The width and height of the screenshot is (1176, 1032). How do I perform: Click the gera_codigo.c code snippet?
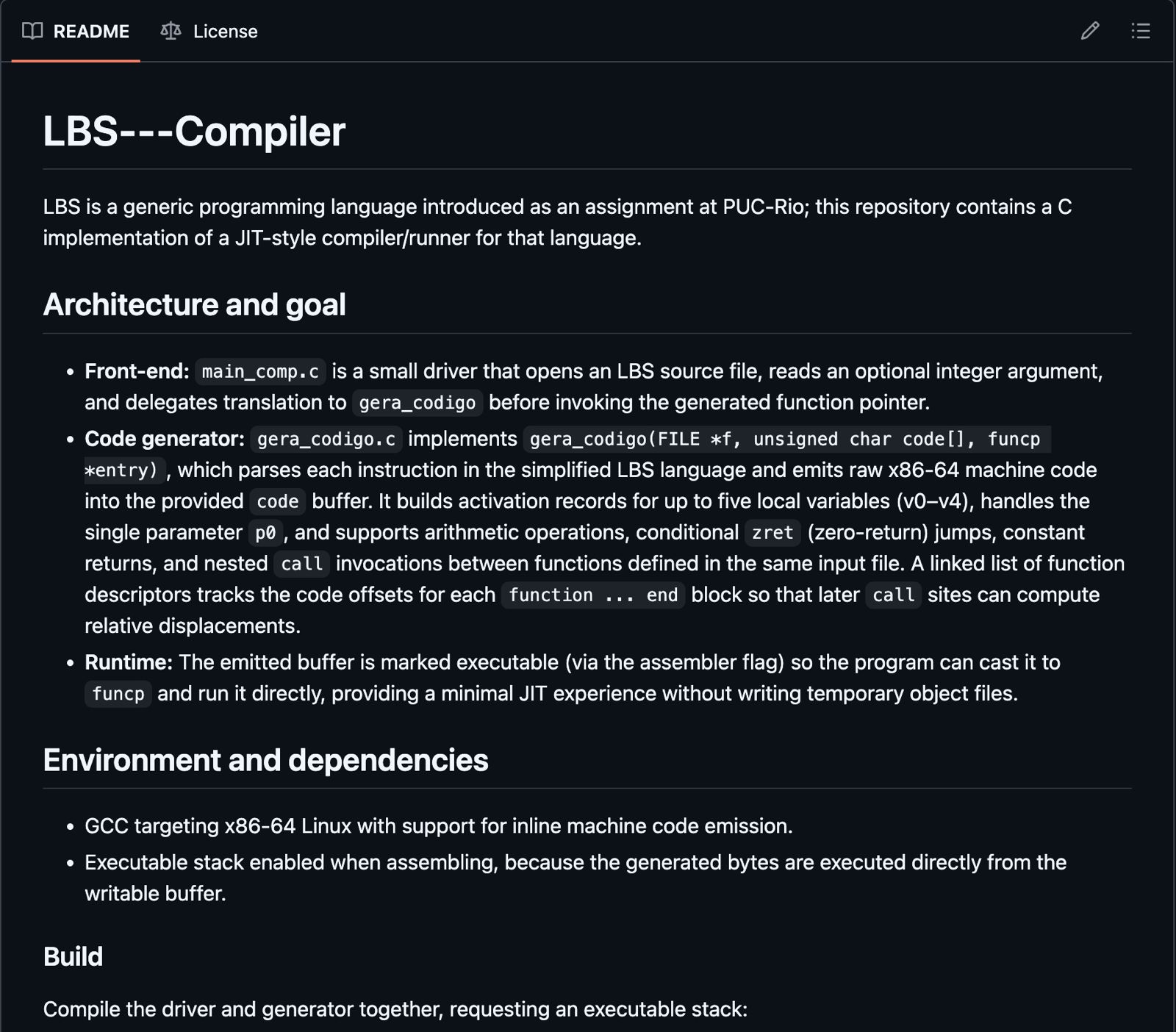pyautogui.click(x=326, y=440)
